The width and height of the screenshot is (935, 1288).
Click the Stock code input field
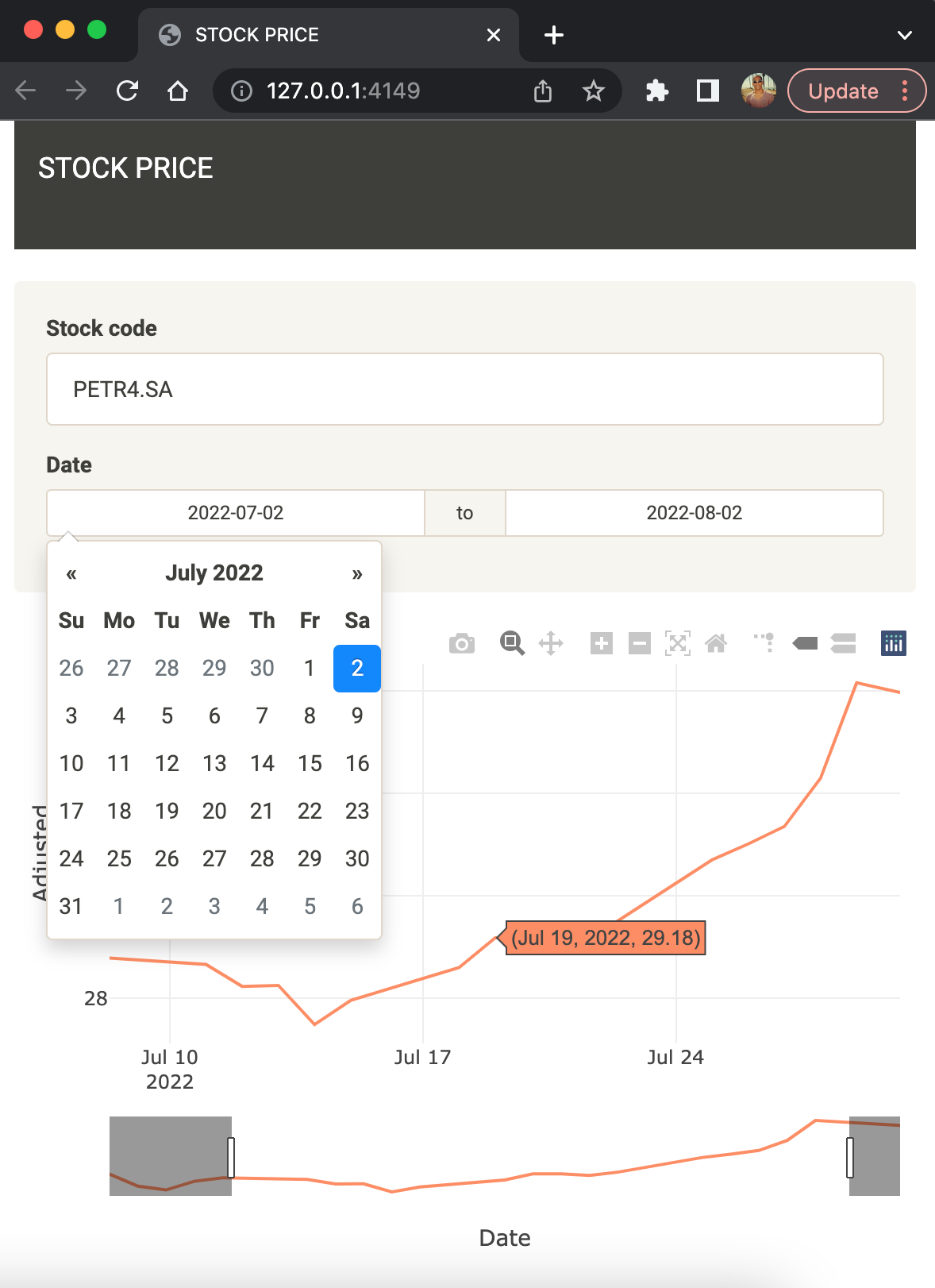(x=464, y=389)
